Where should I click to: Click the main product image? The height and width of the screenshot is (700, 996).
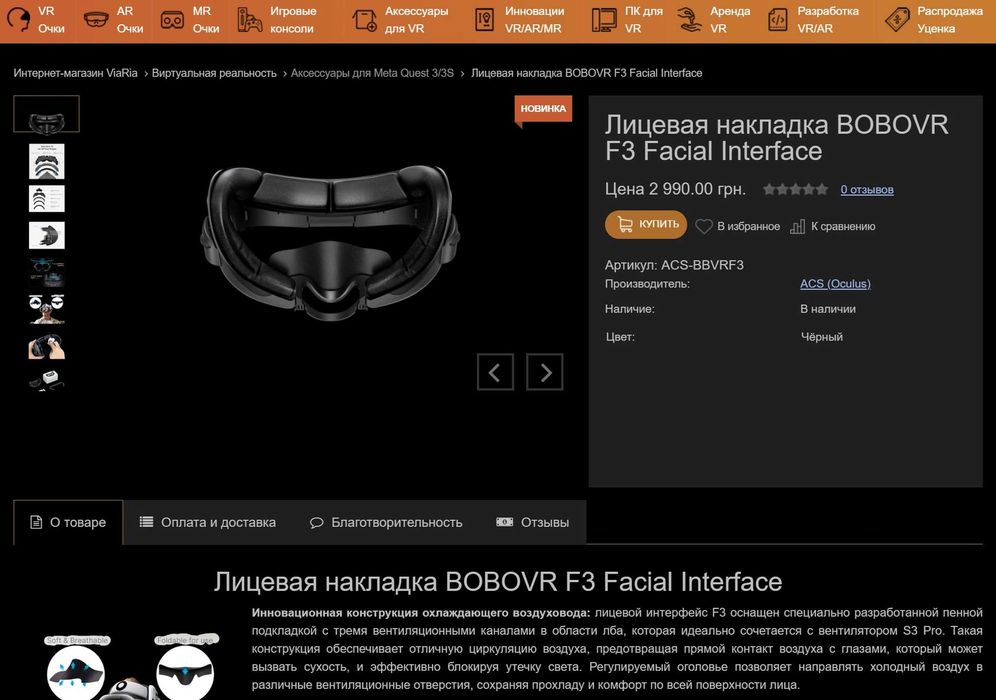330,241
